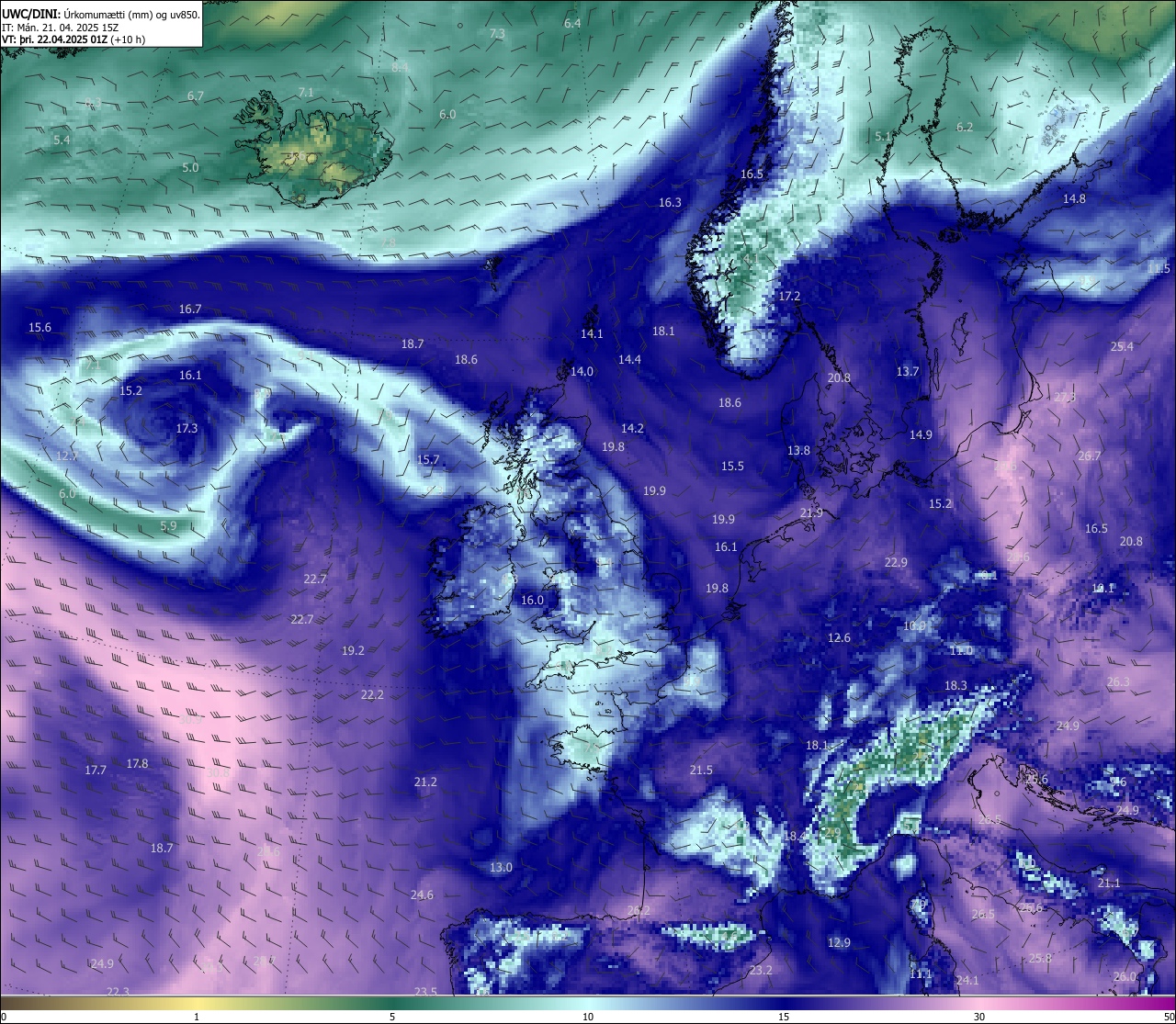Click the 26.7 value label
The image size is (1176, 1024).
(x=1089, y=456)
